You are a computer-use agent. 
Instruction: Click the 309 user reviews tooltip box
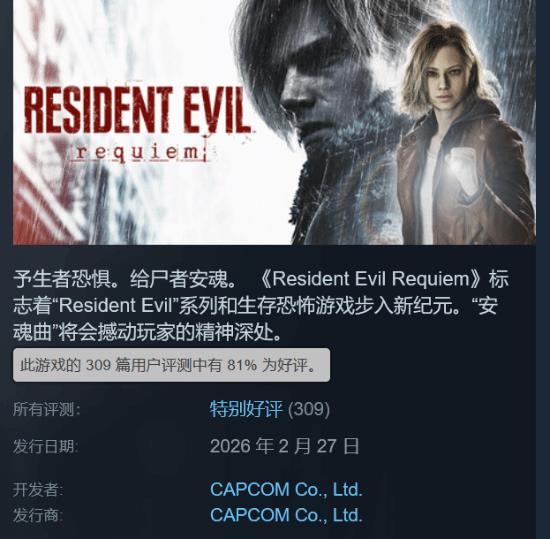click(172, 365)
